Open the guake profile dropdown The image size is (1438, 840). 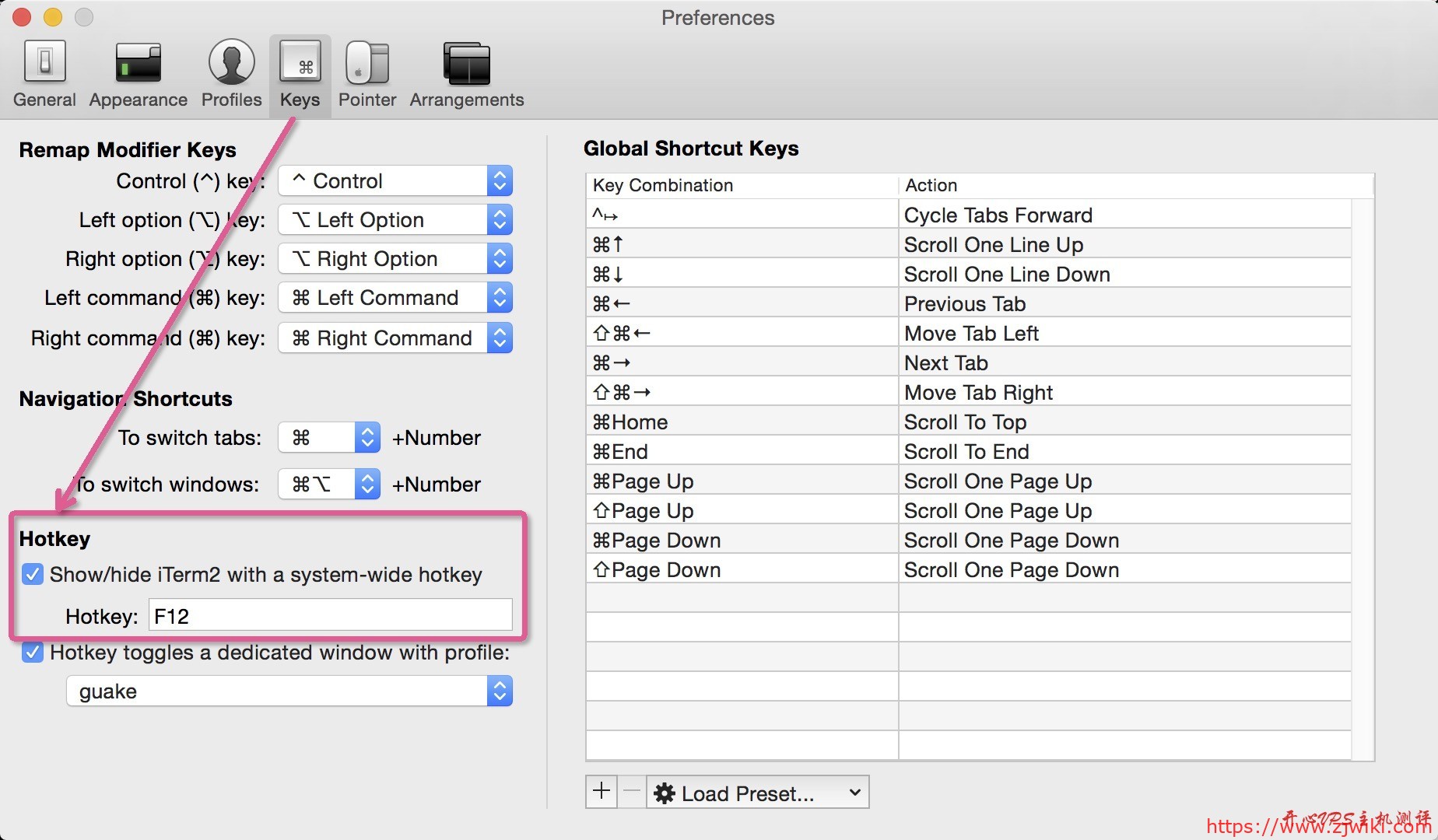tap(289, 691)
